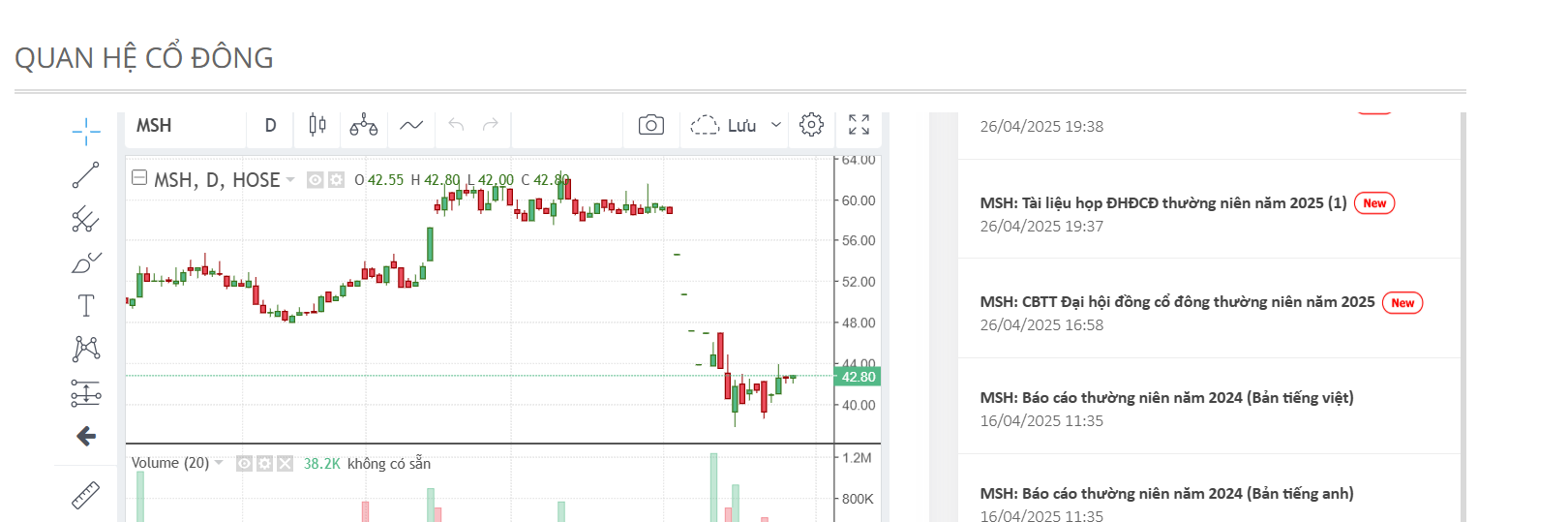Screen dimensions: 1568x522
Task: Select the crosshair cursor tool
Action: tap(86, 132)
